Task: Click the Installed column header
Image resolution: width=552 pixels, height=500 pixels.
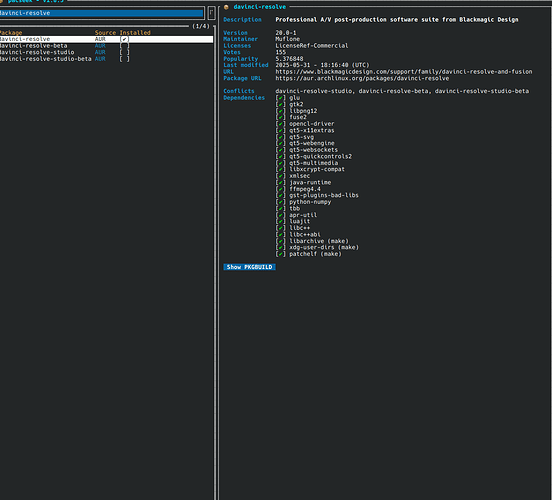Action: (135, 32)
